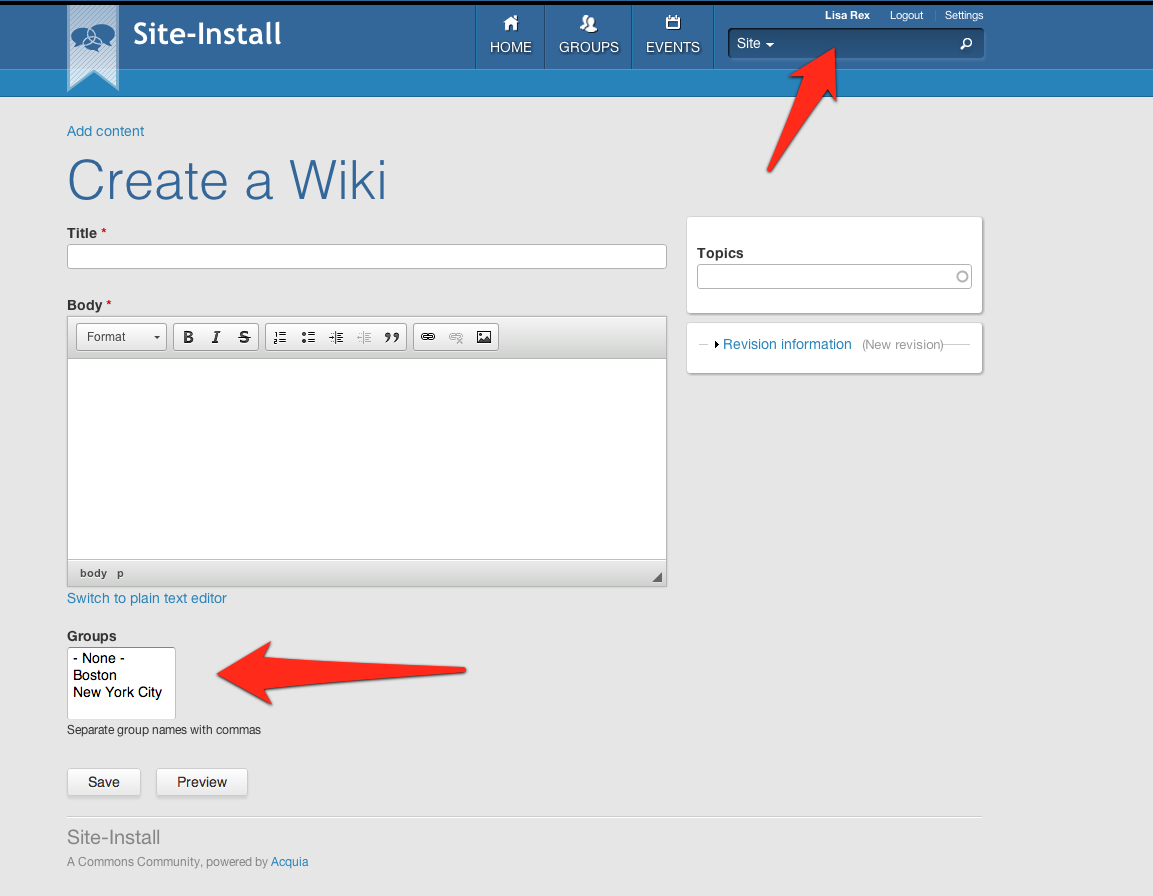
Task: Follow the Add content breadcrumb link
Action: point(105,131)
